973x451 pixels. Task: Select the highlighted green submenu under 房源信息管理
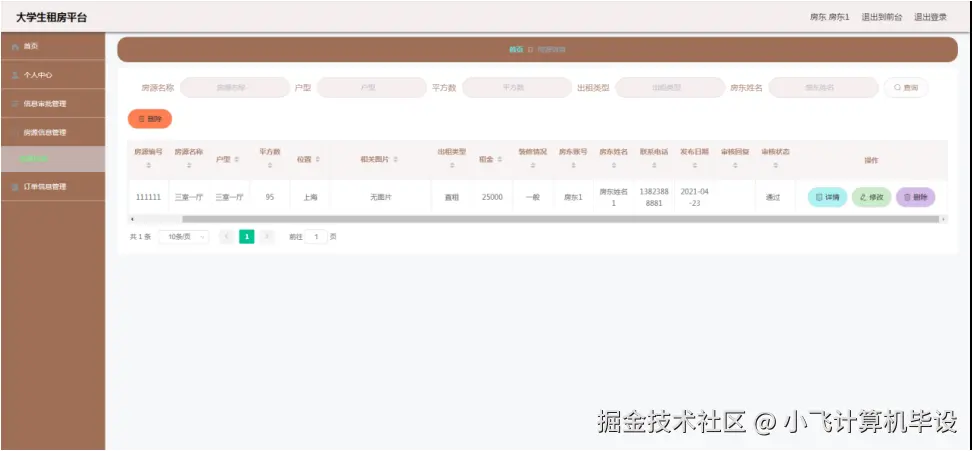click(53, 159)
